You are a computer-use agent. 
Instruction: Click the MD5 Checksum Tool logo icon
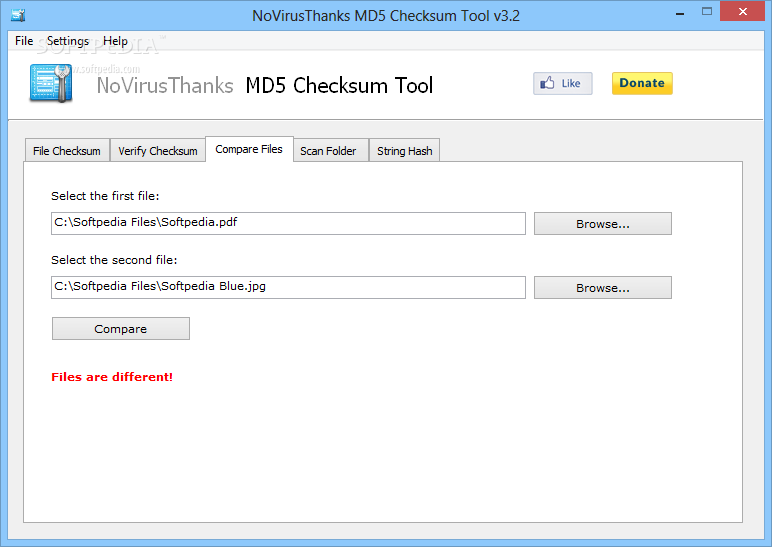(51, 83)
